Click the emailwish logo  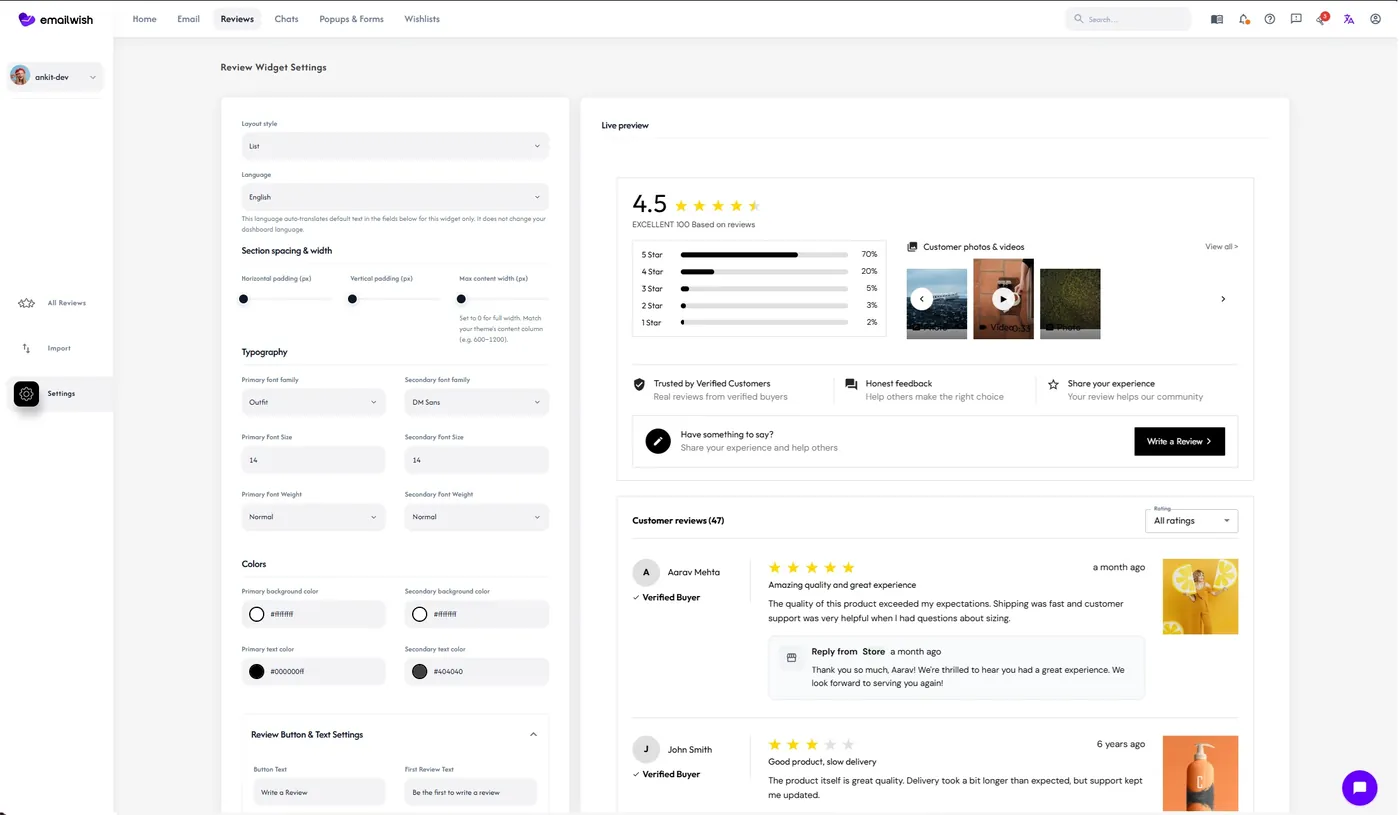56,19
